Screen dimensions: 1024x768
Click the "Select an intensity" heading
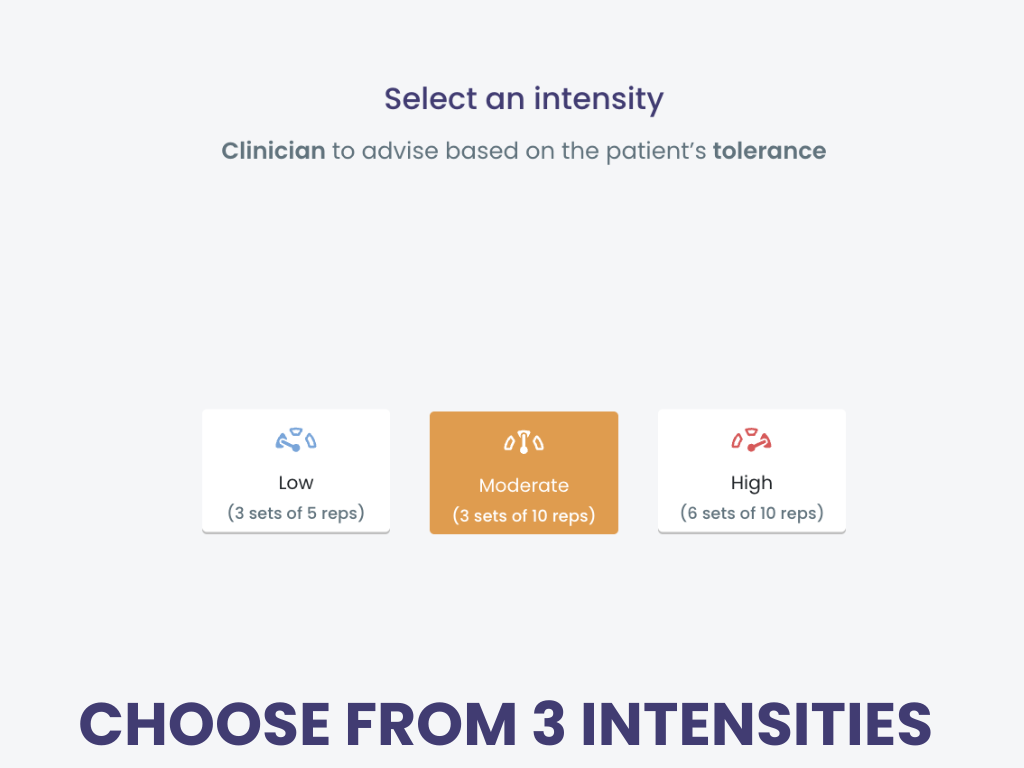coord(523,99)
